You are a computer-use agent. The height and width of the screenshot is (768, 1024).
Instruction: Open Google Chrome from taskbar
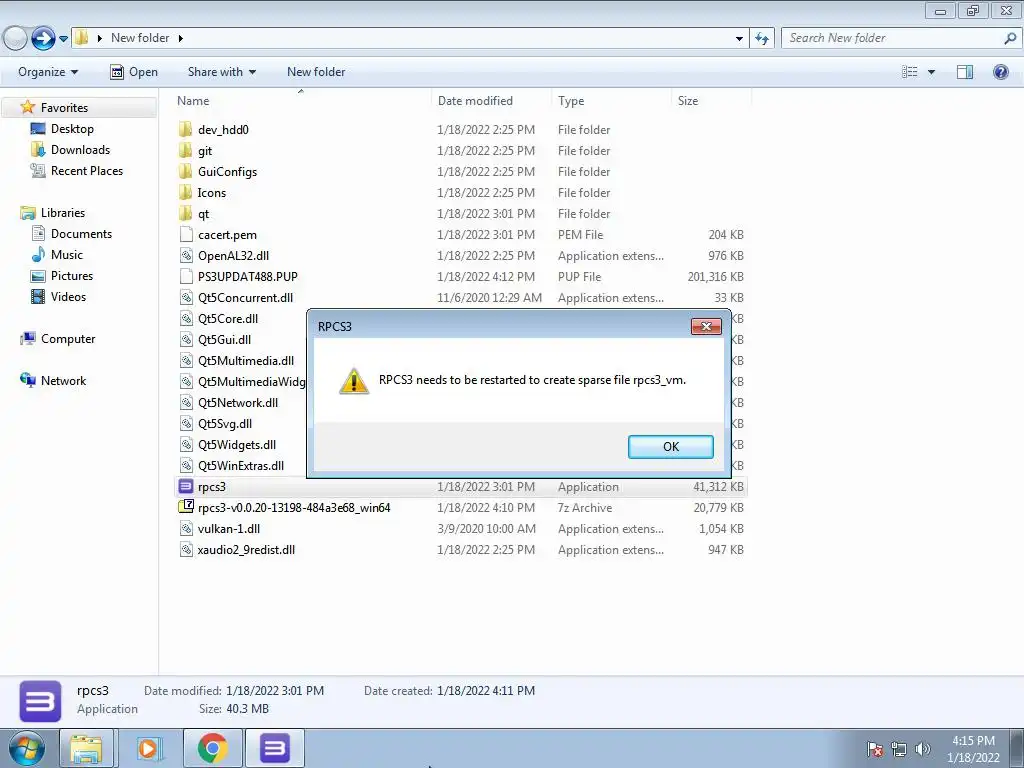(x=212, y=748)
